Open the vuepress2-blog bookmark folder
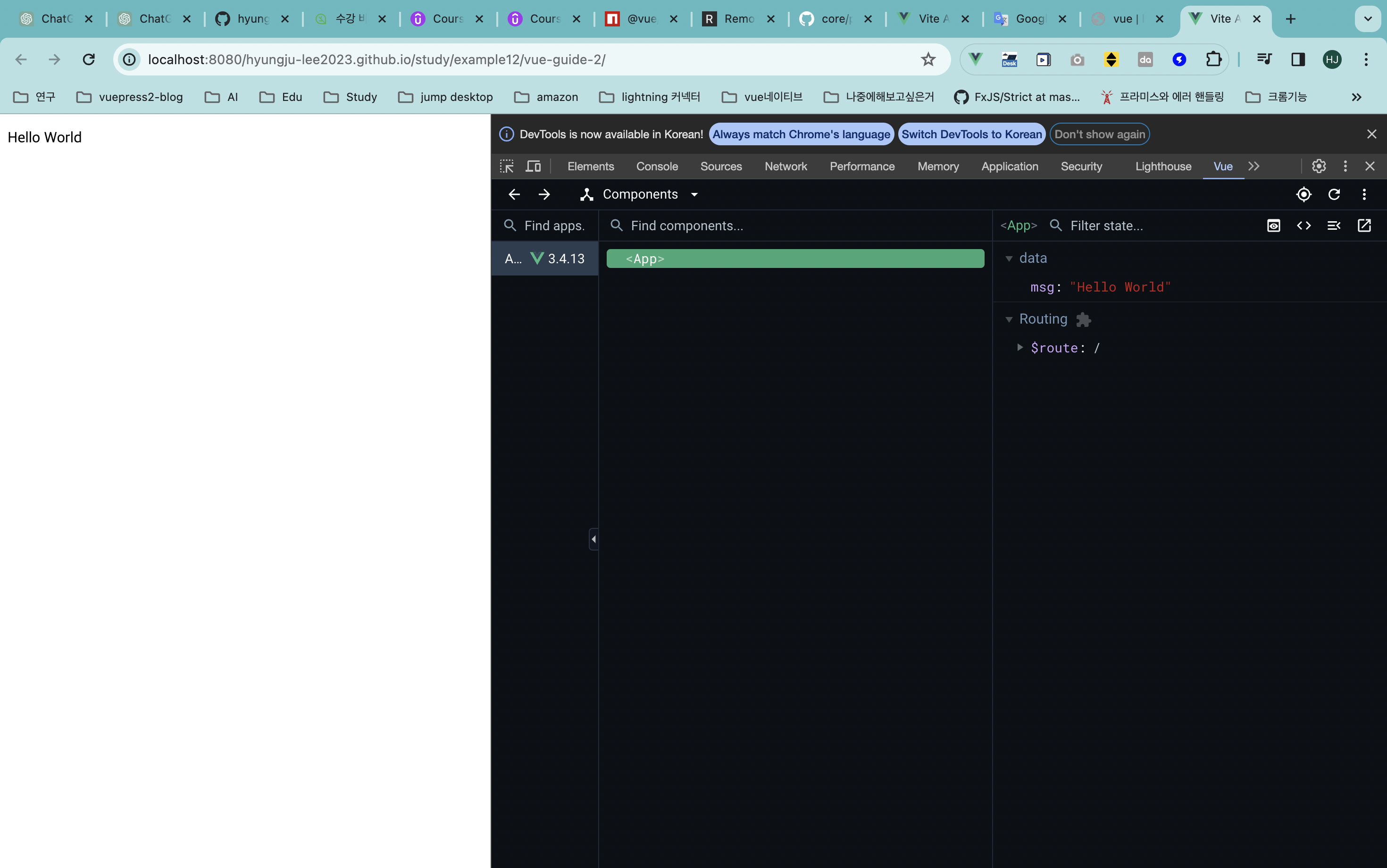 point(130,97)
